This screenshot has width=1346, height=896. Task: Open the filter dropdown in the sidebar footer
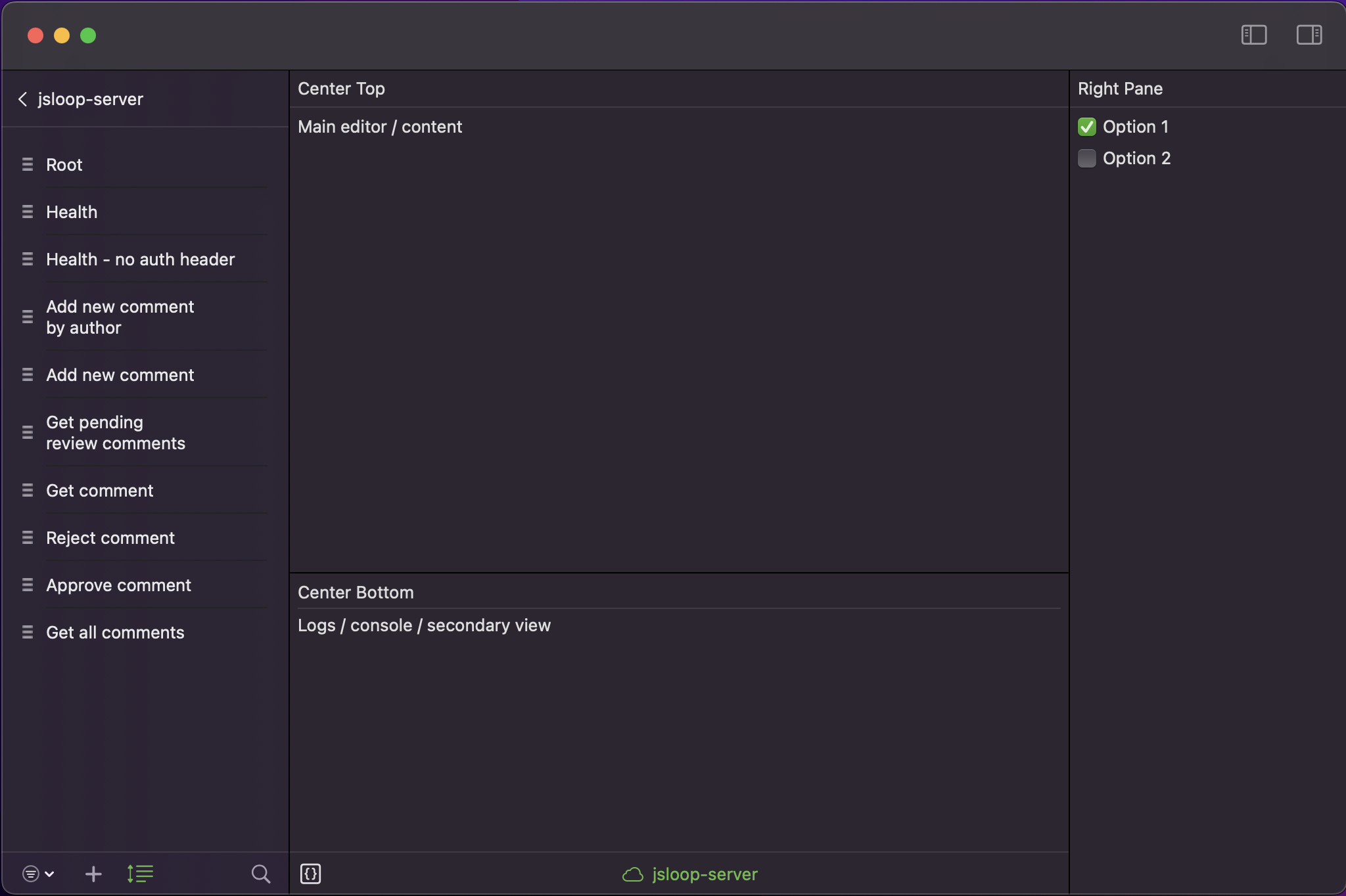click(37, 874)
